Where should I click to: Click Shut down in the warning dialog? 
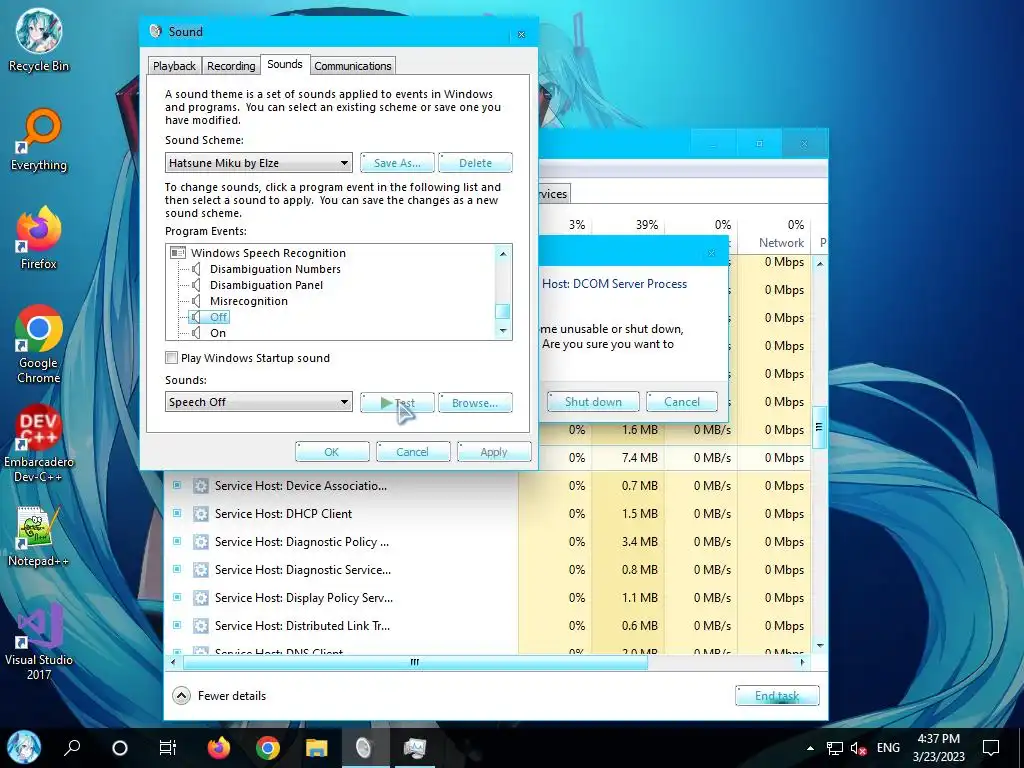[594, 402]
